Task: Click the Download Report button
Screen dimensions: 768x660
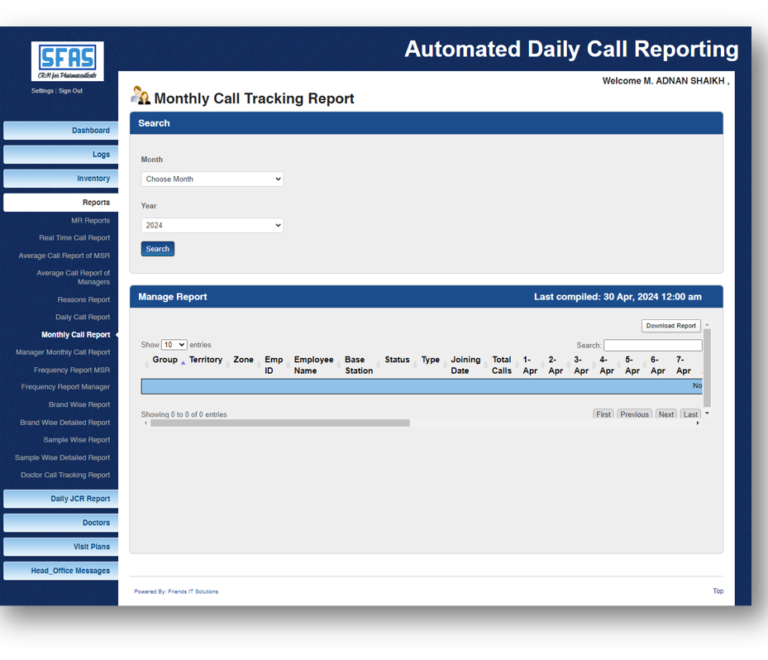Action: pyautogui.click(x=671, y=326)
